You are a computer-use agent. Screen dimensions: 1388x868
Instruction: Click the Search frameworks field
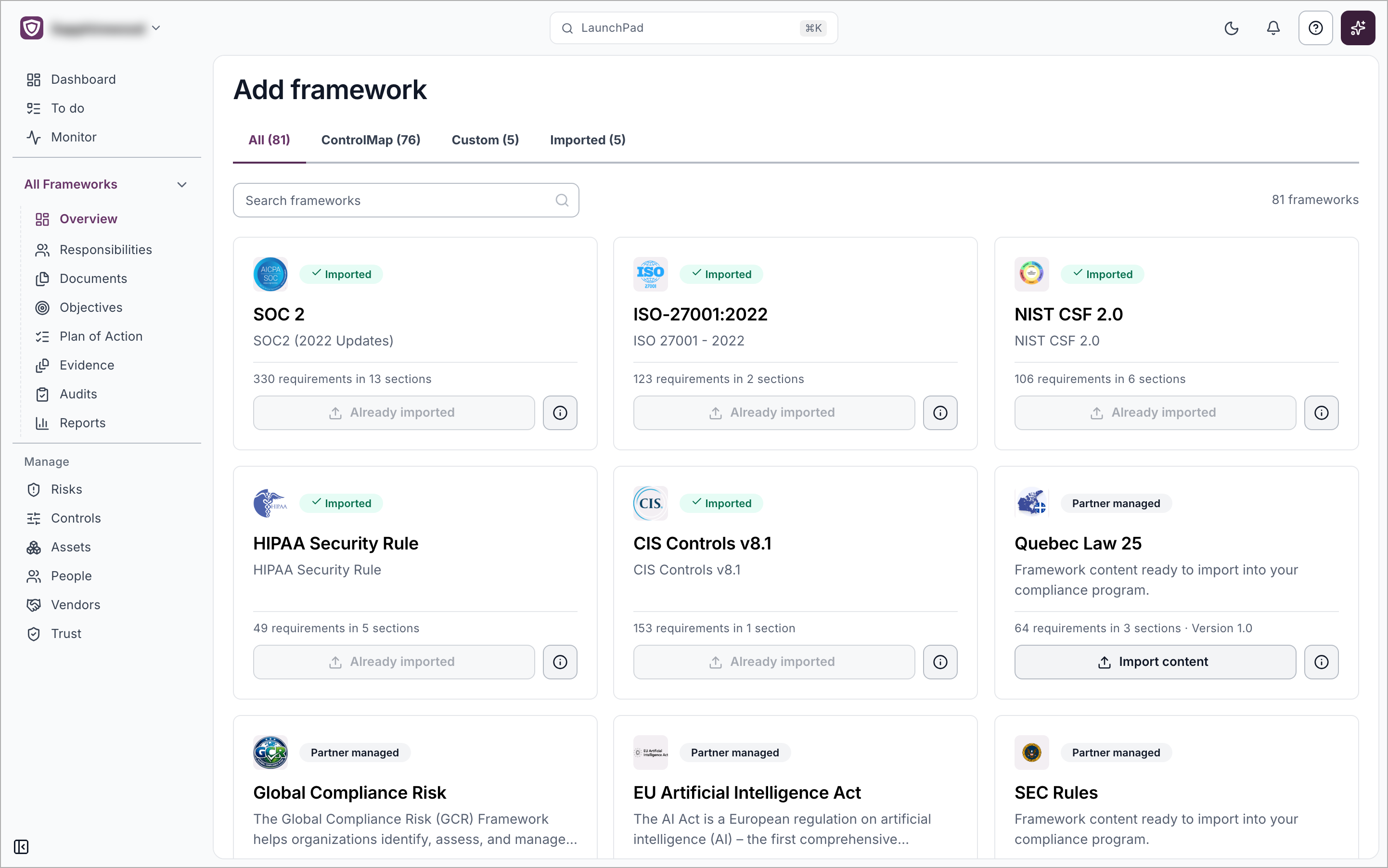(406, 200)
